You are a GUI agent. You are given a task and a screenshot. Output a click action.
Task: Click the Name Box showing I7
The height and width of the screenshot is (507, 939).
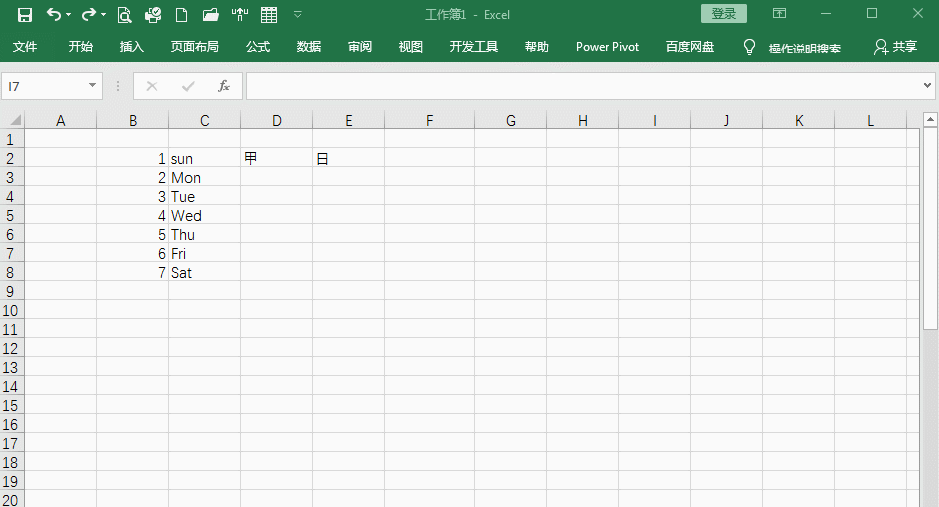44,86
